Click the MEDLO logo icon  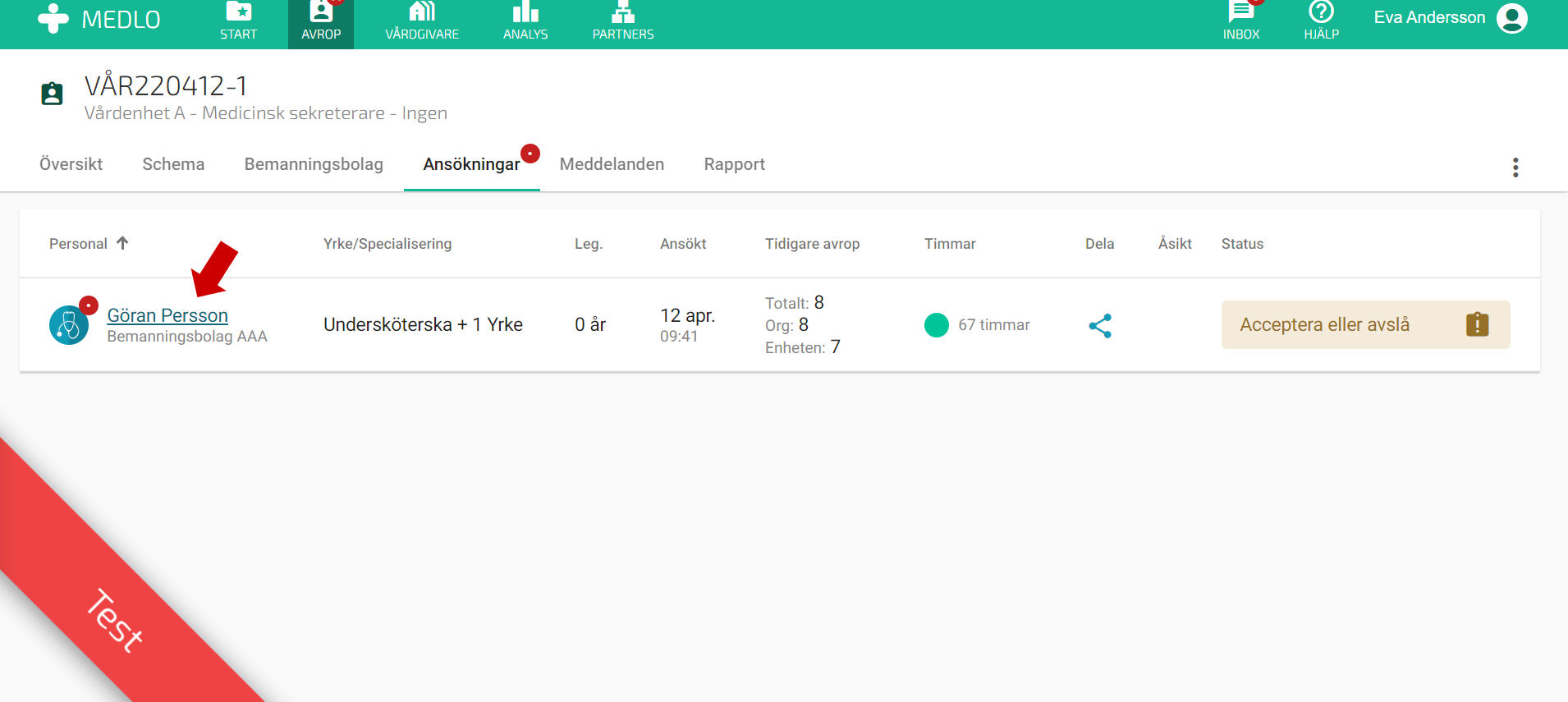click(53, 18)
